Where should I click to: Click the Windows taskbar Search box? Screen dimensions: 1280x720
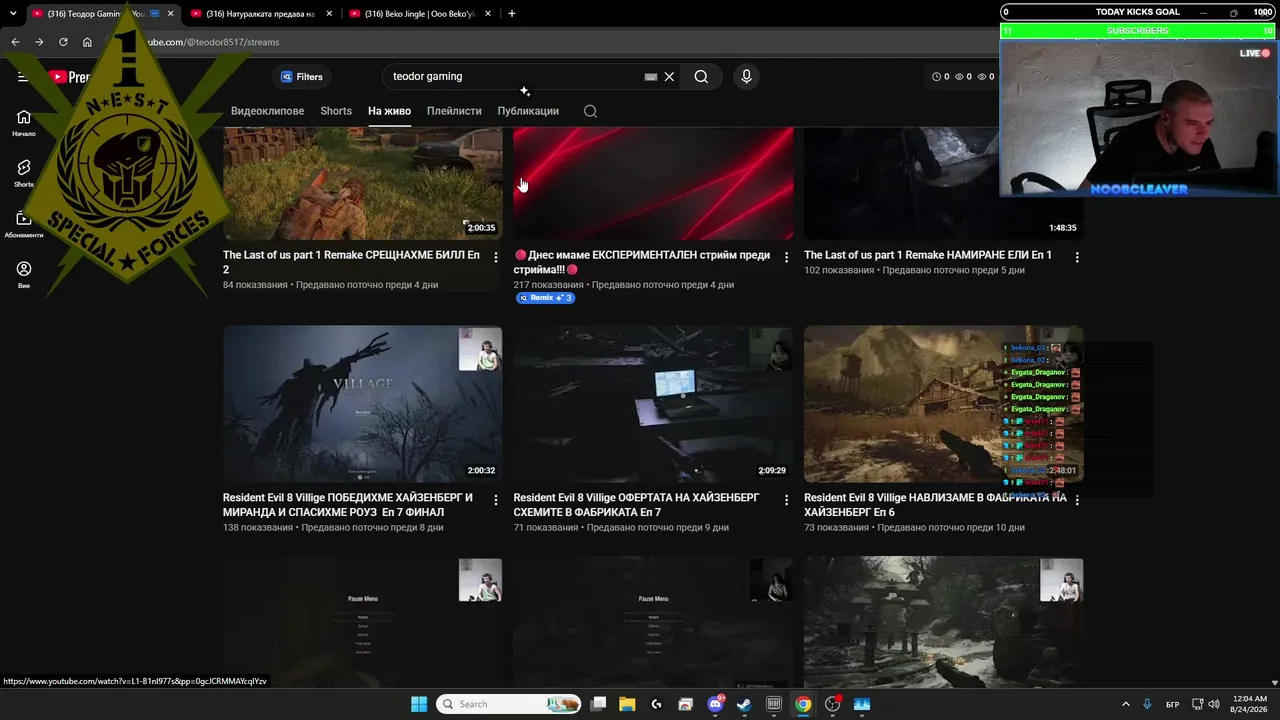pos(509,704)
